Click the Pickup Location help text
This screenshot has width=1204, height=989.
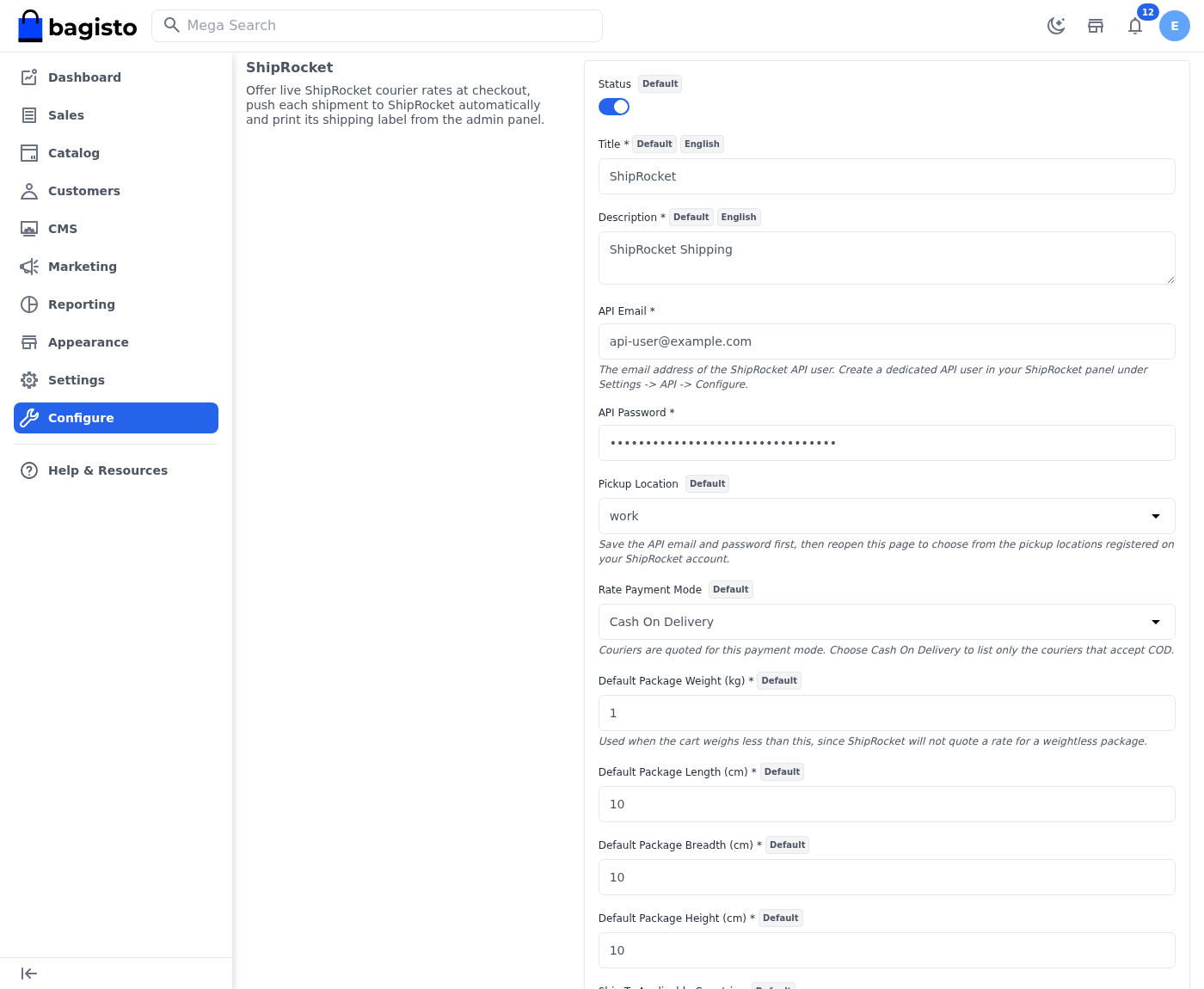(x=886, y=551)
